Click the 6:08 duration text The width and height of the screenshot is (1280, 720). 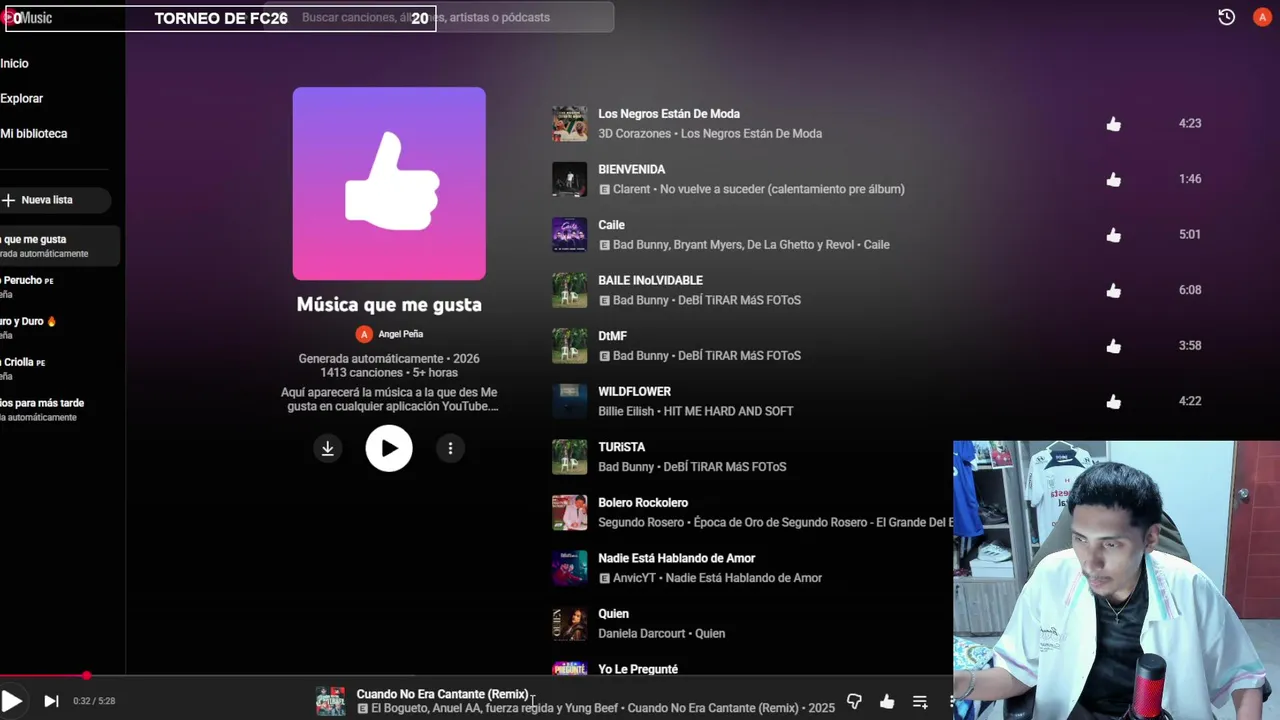1190,290
